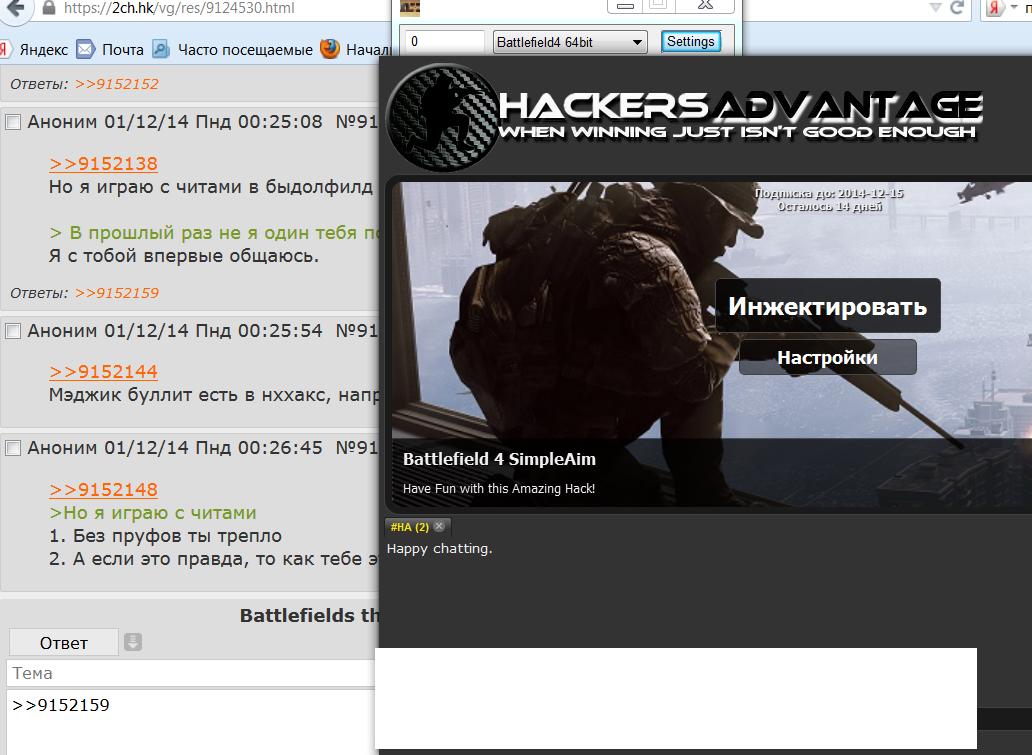
Task: Tick the checkbox of the 00:25:08 post
Action: click(x=13, y=122)
